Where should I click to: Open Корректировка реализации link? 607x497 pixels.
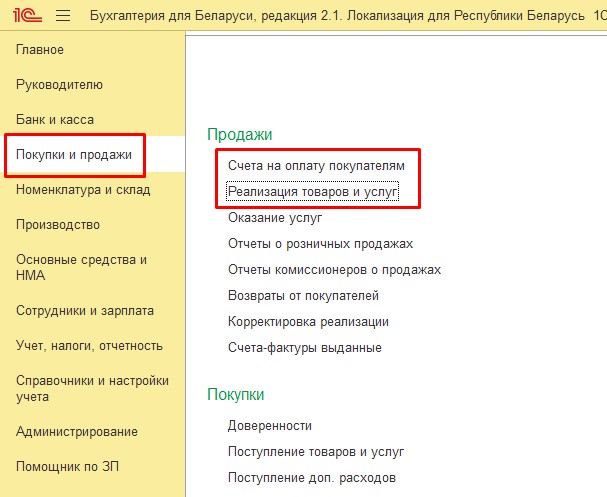tap(308, 321)
